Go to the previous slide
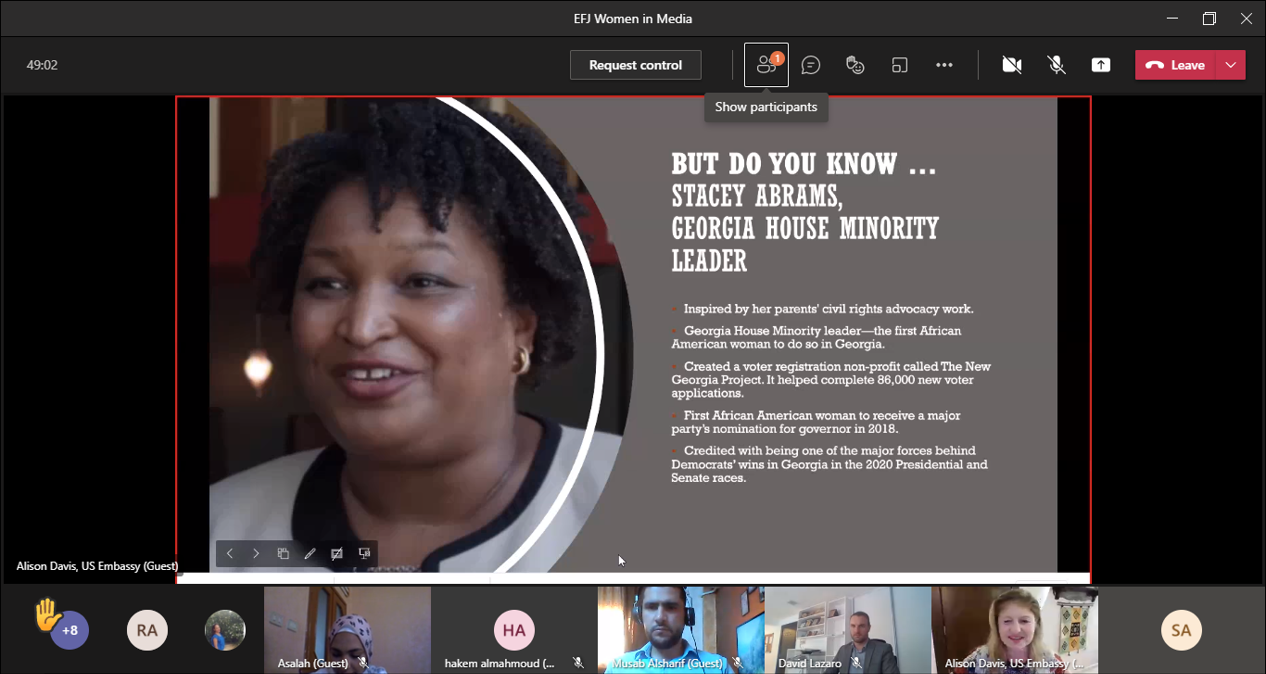 [230, 553]
